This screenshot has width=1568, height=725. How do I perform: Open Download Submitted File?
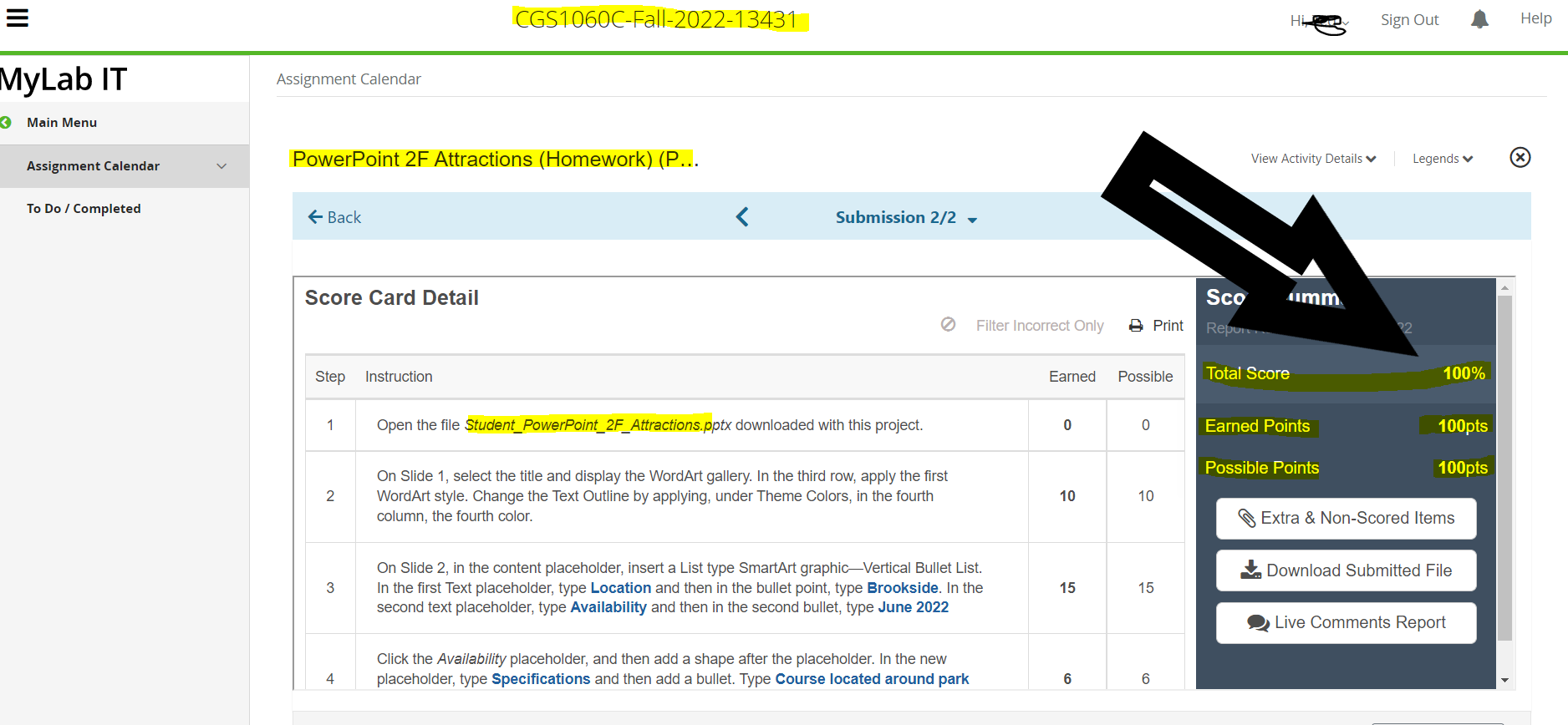(1346, 570)
